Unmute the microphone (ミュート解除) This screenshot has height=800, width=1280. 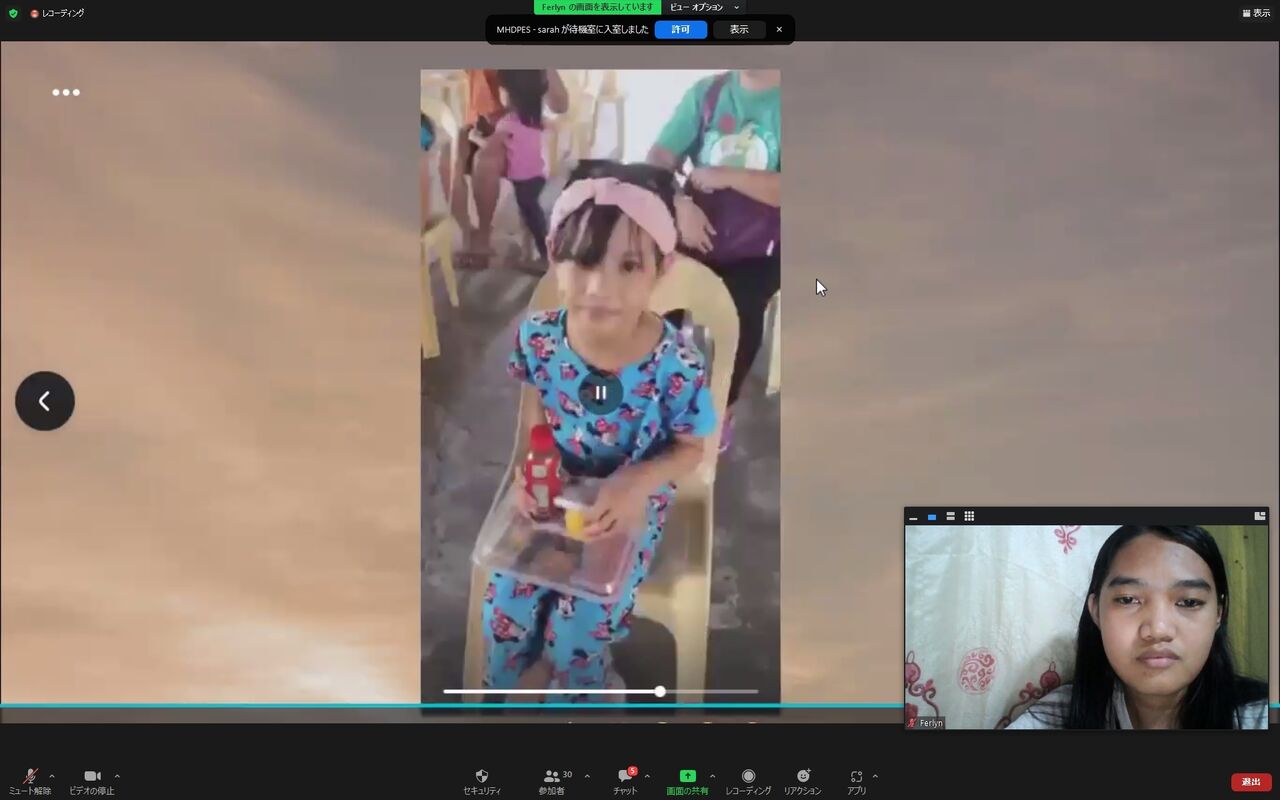30,781
